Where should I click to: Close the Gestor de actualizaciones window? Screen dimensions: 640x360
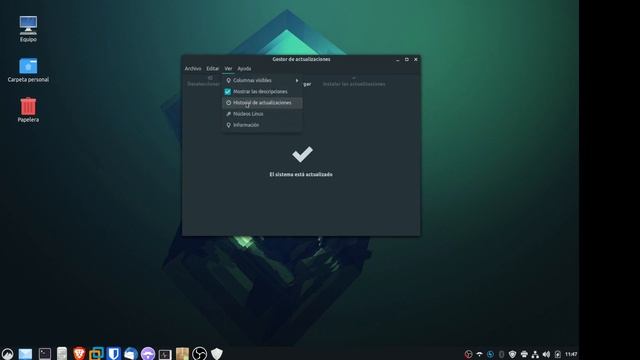point(416,60)
